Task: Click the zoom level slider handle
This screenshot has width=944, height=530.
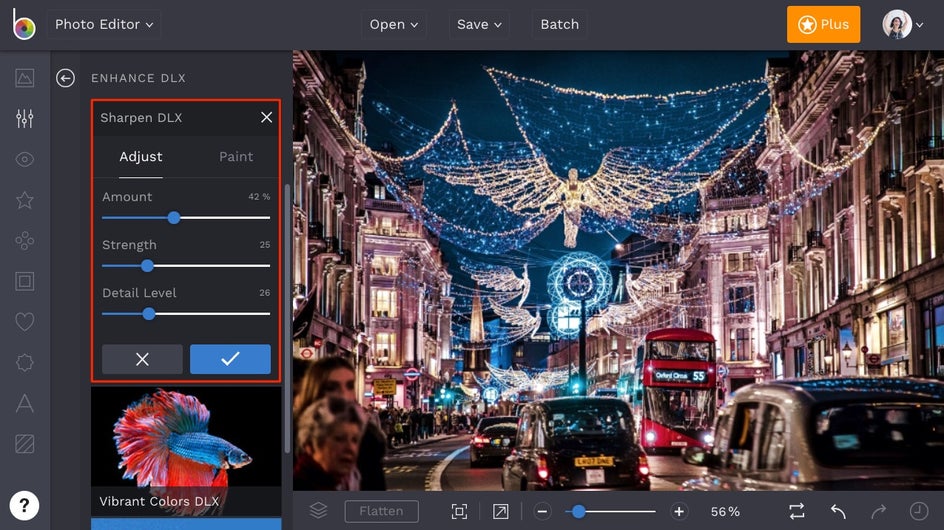Action: [x=579, y=511]
